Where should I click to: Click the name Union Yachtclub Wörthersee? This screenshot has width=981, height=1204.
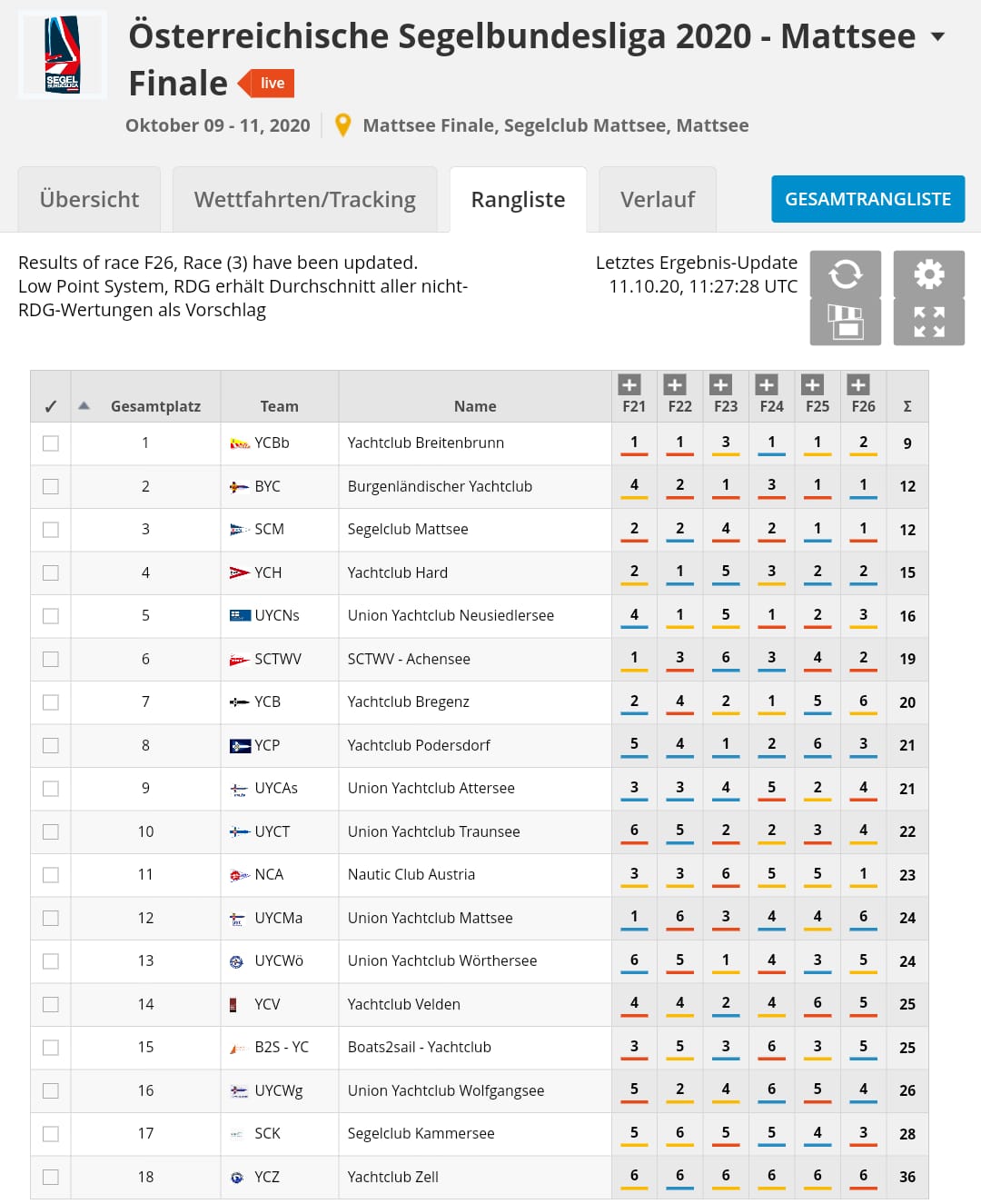coord(442,961)
